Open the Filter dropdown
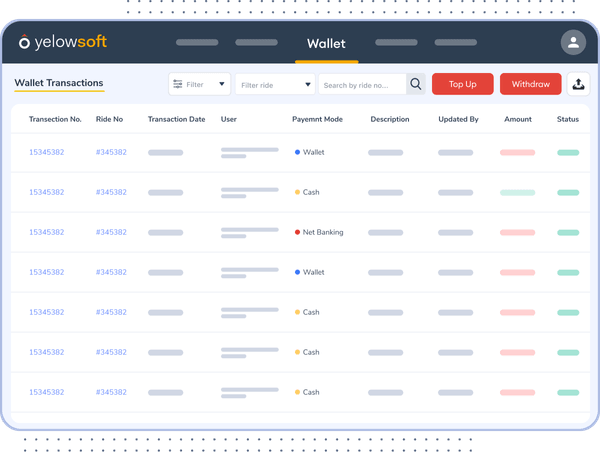The height and width of the screenshot is (452, 600). coord(200,85)
